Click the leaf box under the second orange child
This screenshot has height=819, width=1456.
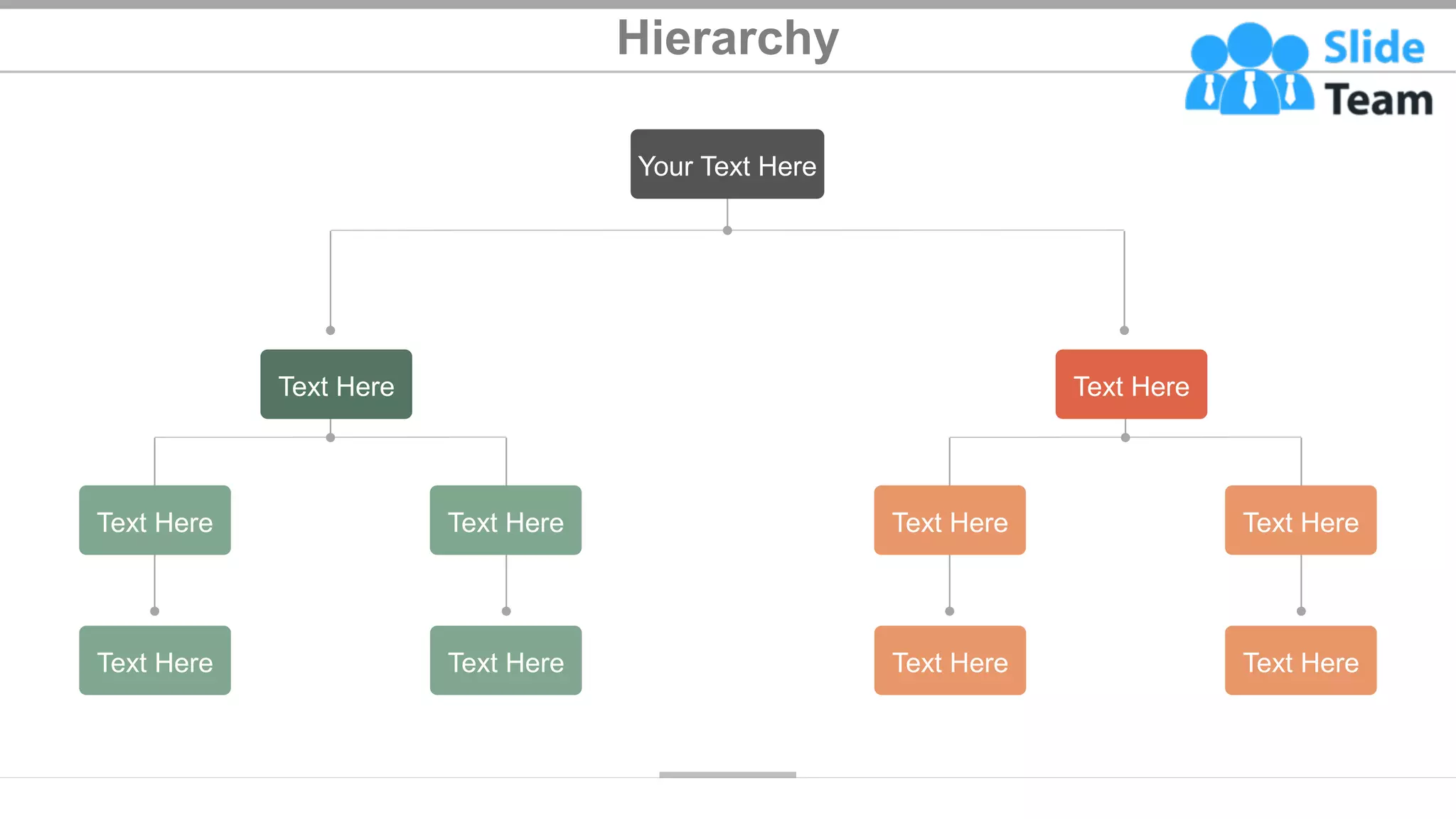pyautogui.click(x=1300, y=660)
